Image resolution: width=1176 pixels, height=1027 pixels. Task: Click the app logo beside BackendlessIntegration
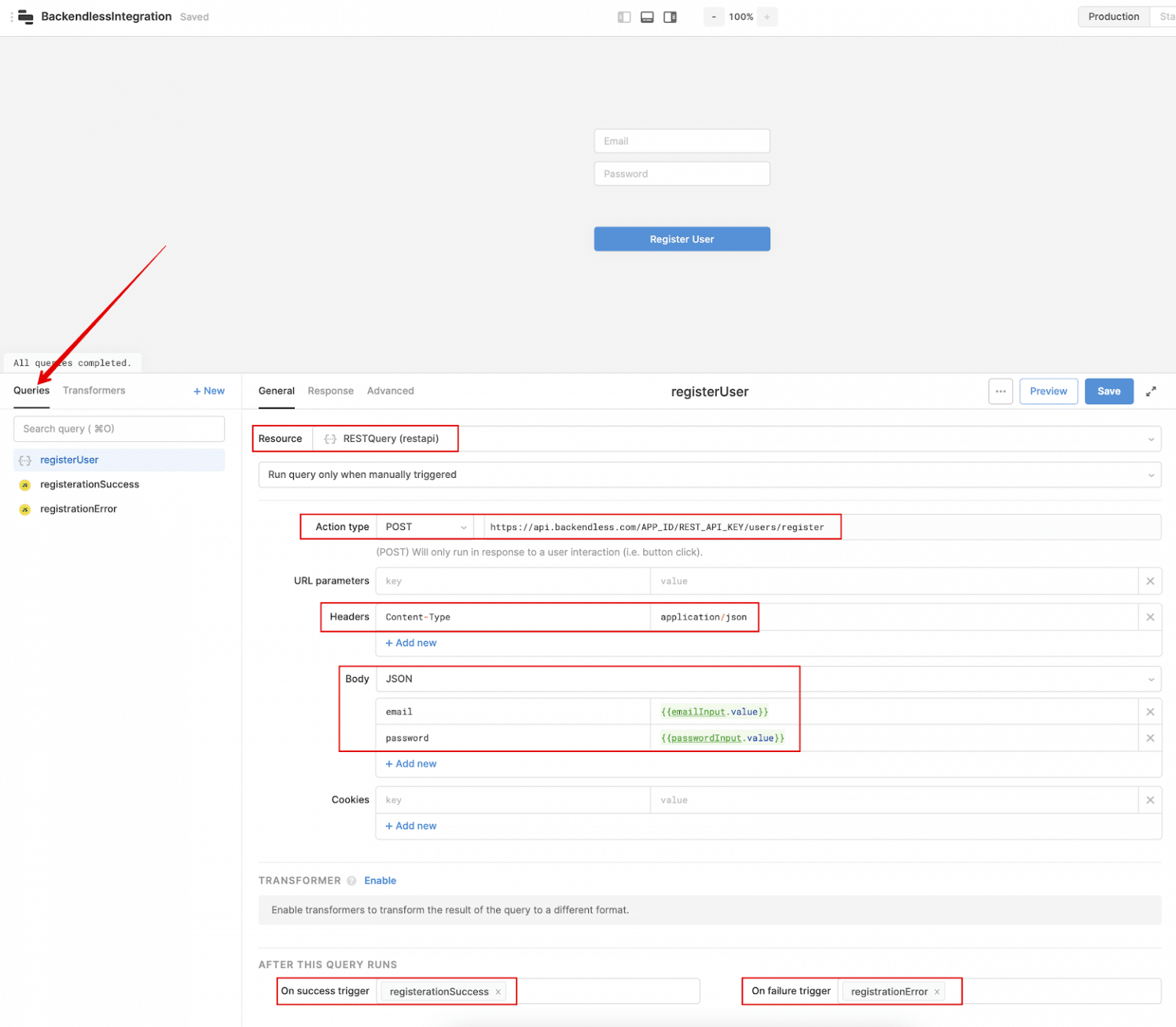25,16
